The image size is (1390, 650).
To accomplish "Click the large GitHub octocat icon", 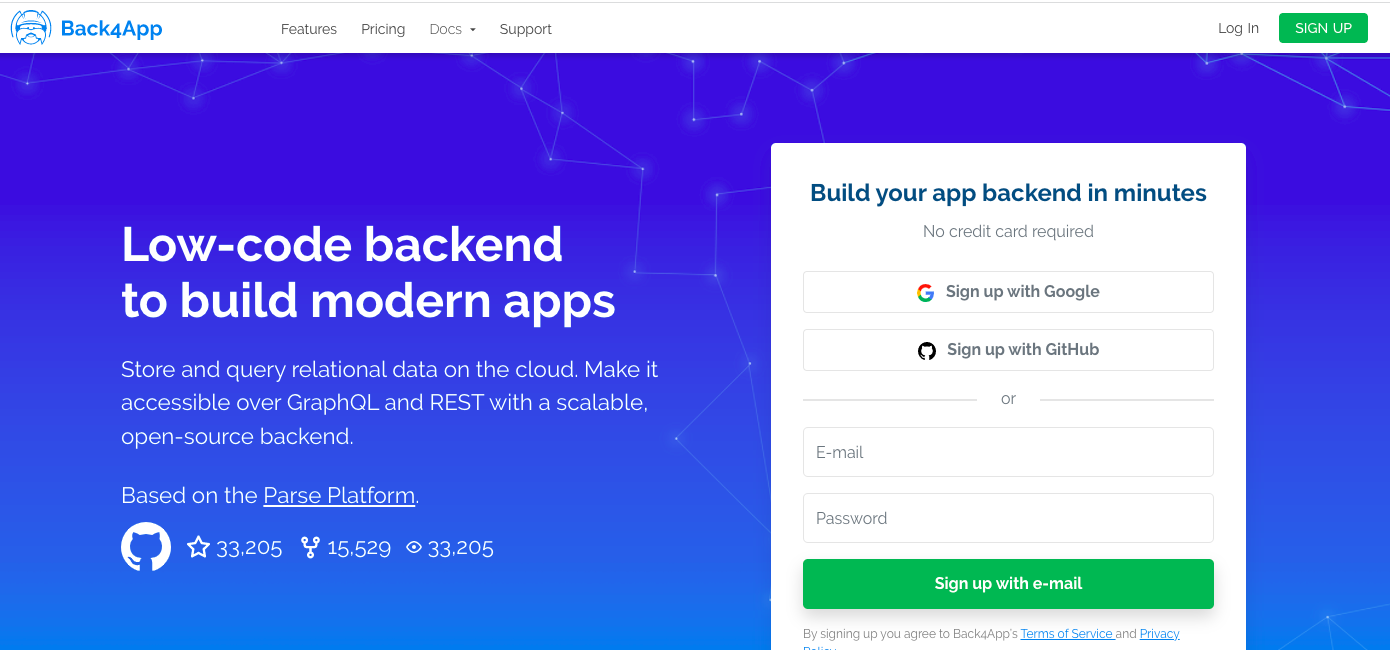I will coord(146,547).
